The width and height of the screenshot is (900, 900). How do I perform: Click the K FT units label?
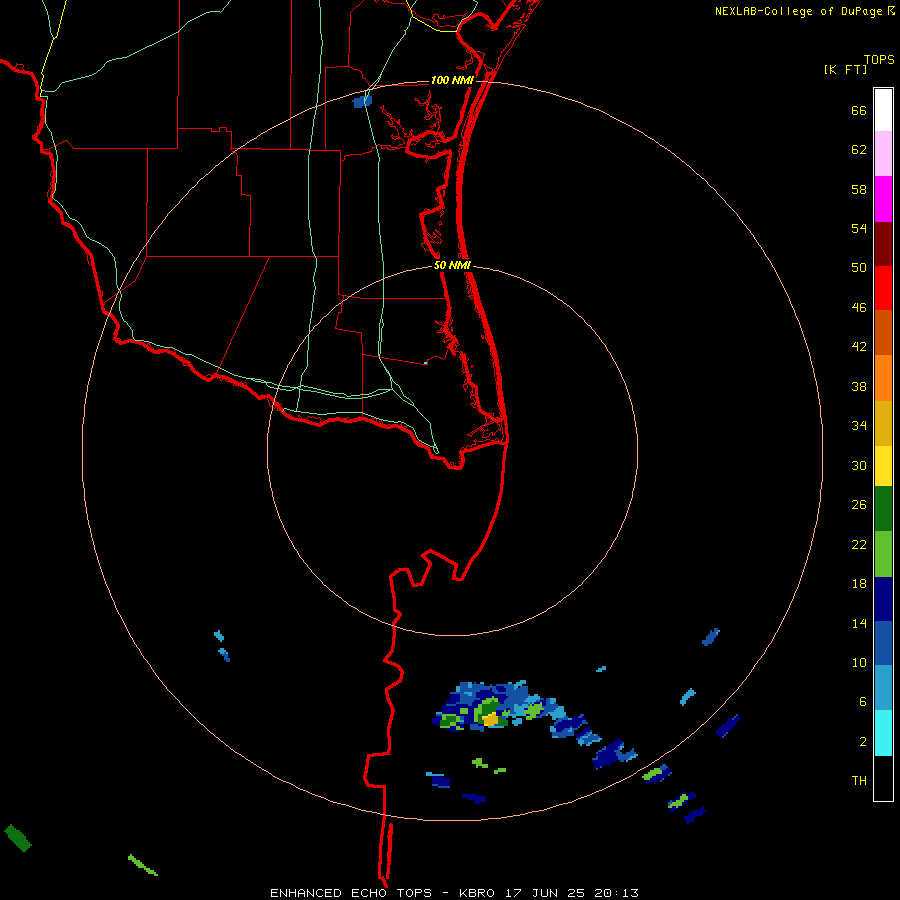point(845,69)
